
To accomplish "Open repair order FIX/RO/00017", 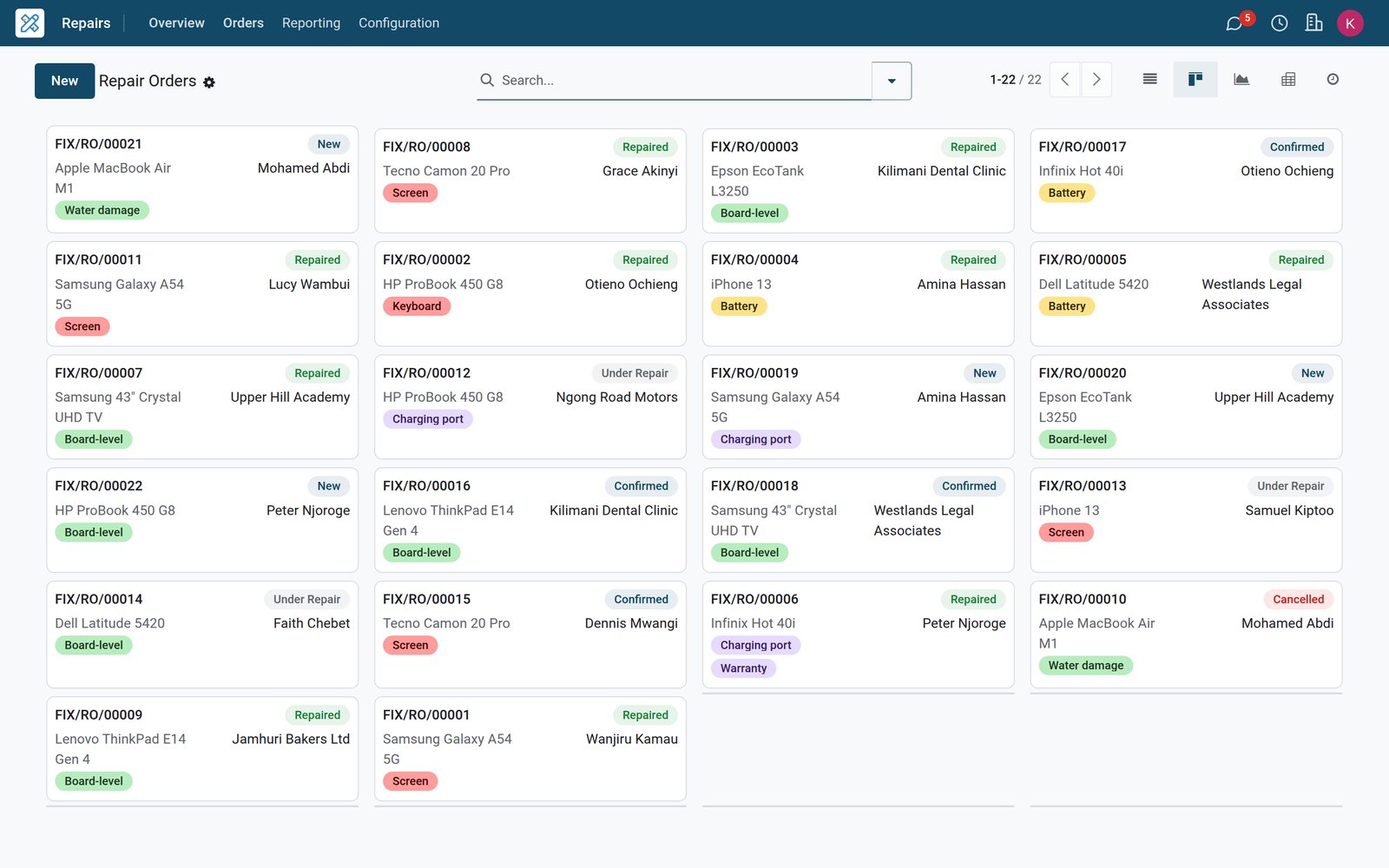I will tap(1187, 181).
